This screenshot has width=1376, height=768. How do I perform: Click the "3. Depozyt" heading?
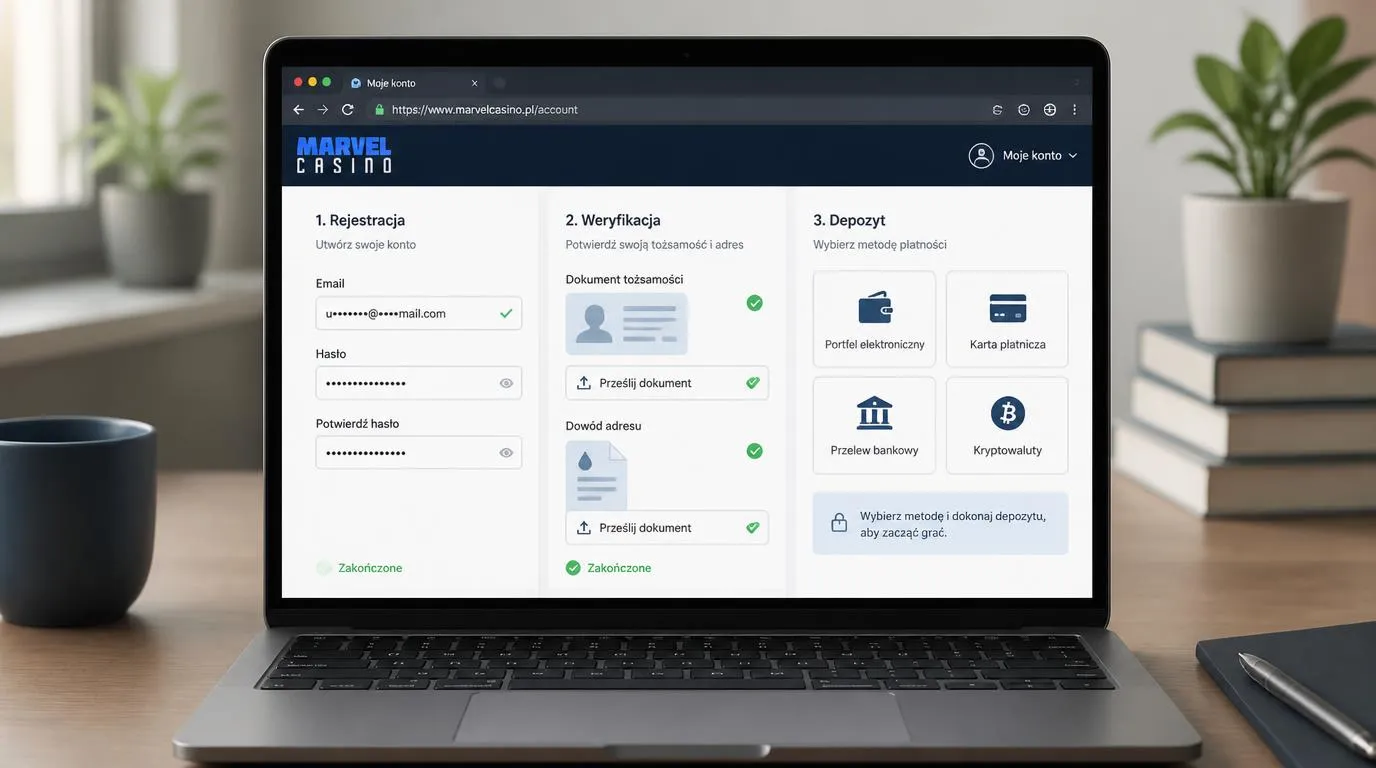coord(849,220)
